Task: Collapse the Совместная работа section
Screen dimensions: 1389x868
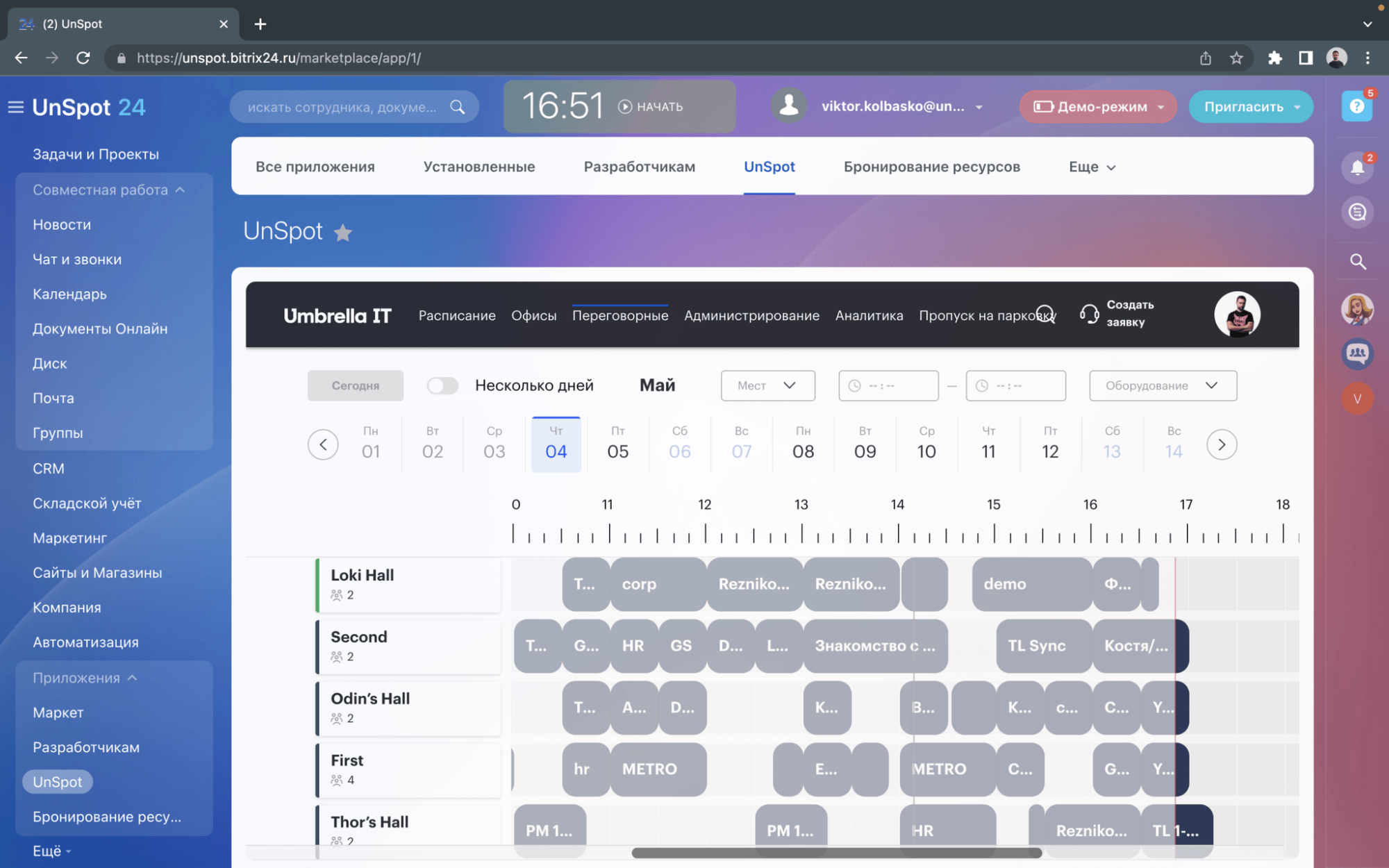Action: (109, 190)
